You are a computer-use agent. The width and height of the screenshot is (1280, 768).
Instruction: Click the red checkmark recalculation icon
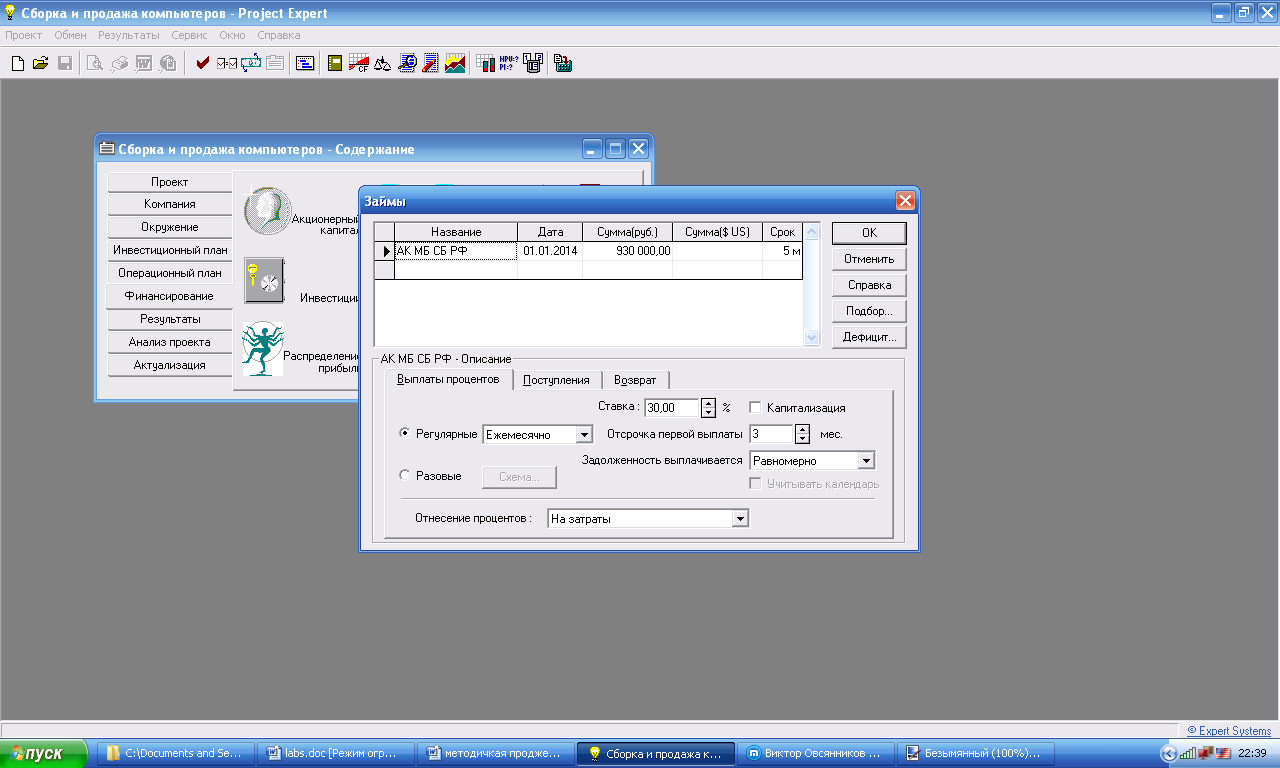coord(203,63)
